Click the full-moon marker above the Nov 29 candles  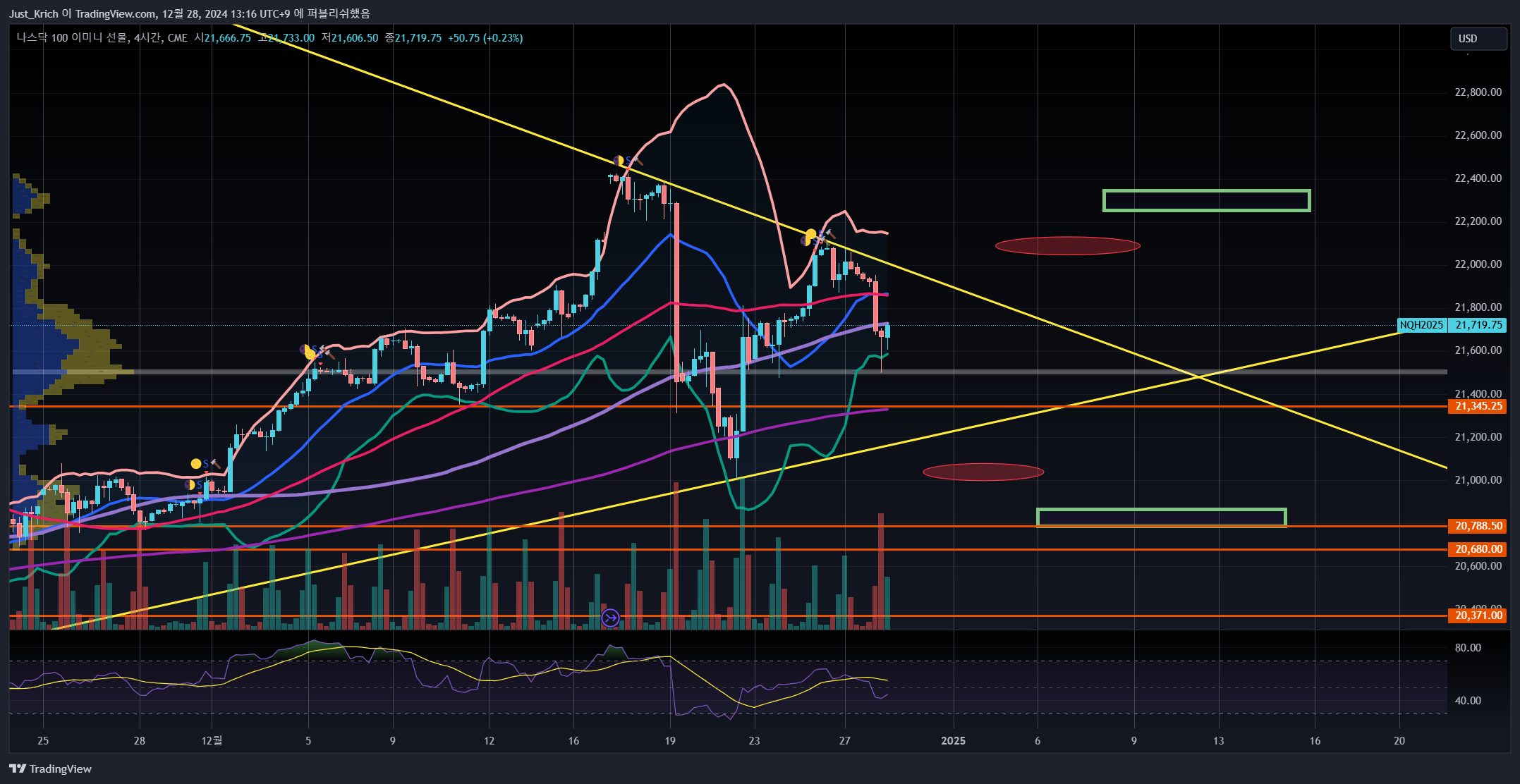point(196,464)
